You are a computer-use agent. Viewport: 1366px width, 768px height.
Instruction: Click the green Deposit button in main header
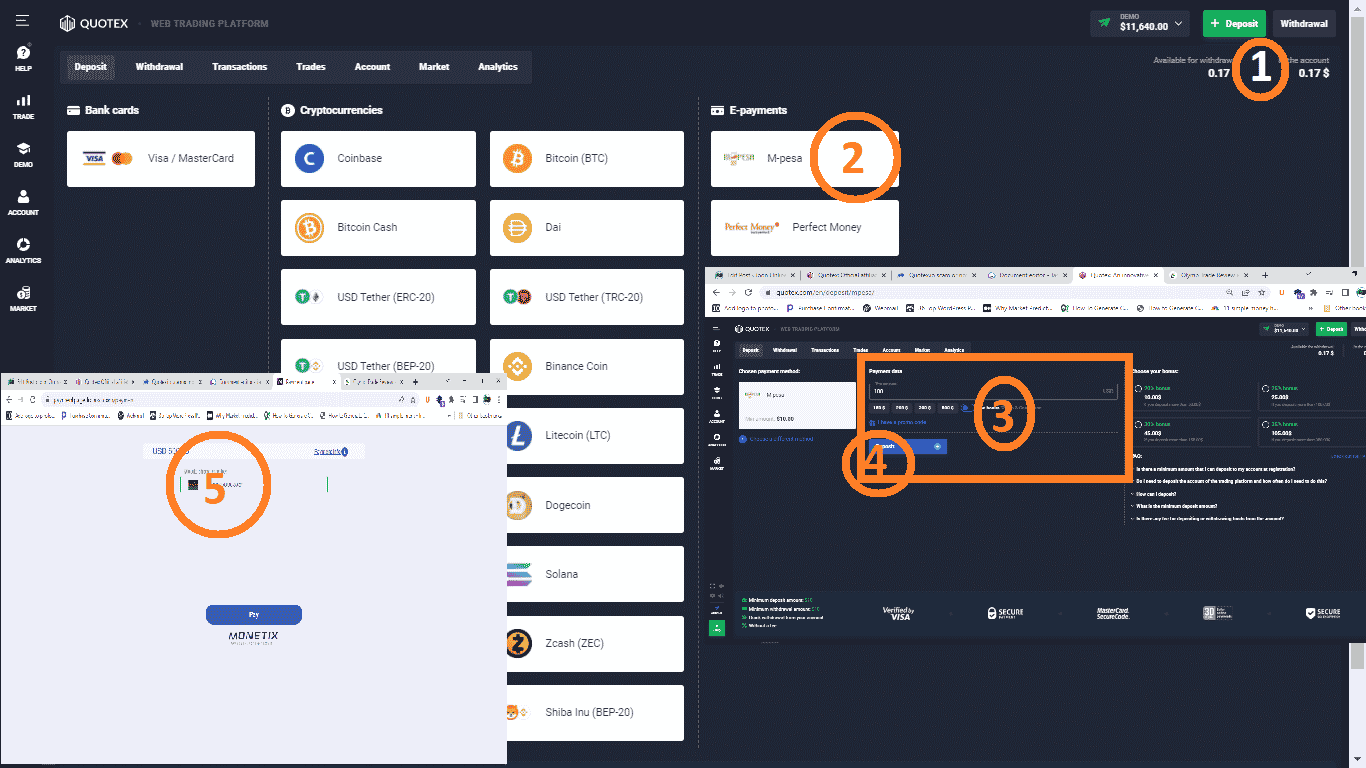(x=1234, y=23)
